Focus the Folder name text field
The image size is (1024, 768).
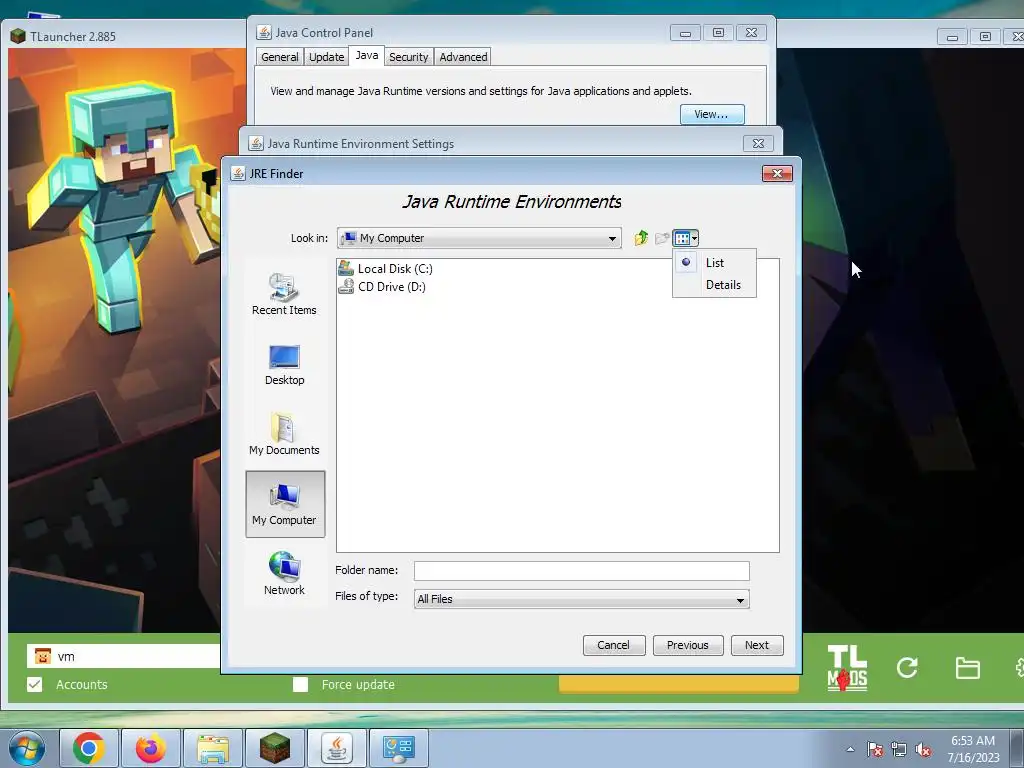pos(581,571)
